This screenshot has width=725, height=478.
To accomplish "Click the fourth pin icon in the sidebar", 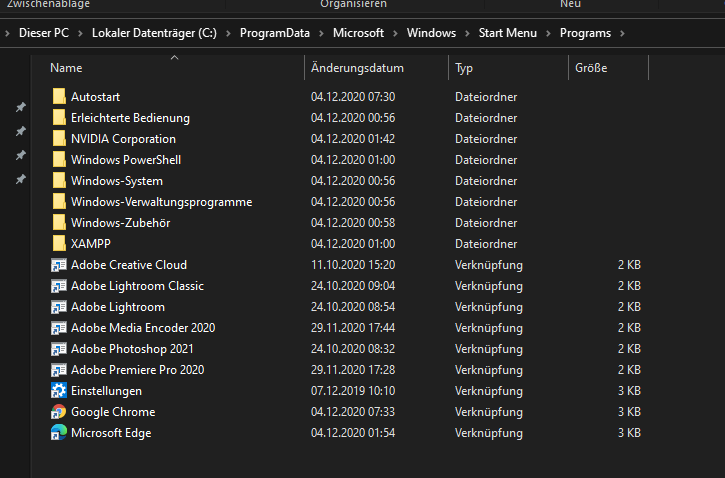I will point(20,179).
